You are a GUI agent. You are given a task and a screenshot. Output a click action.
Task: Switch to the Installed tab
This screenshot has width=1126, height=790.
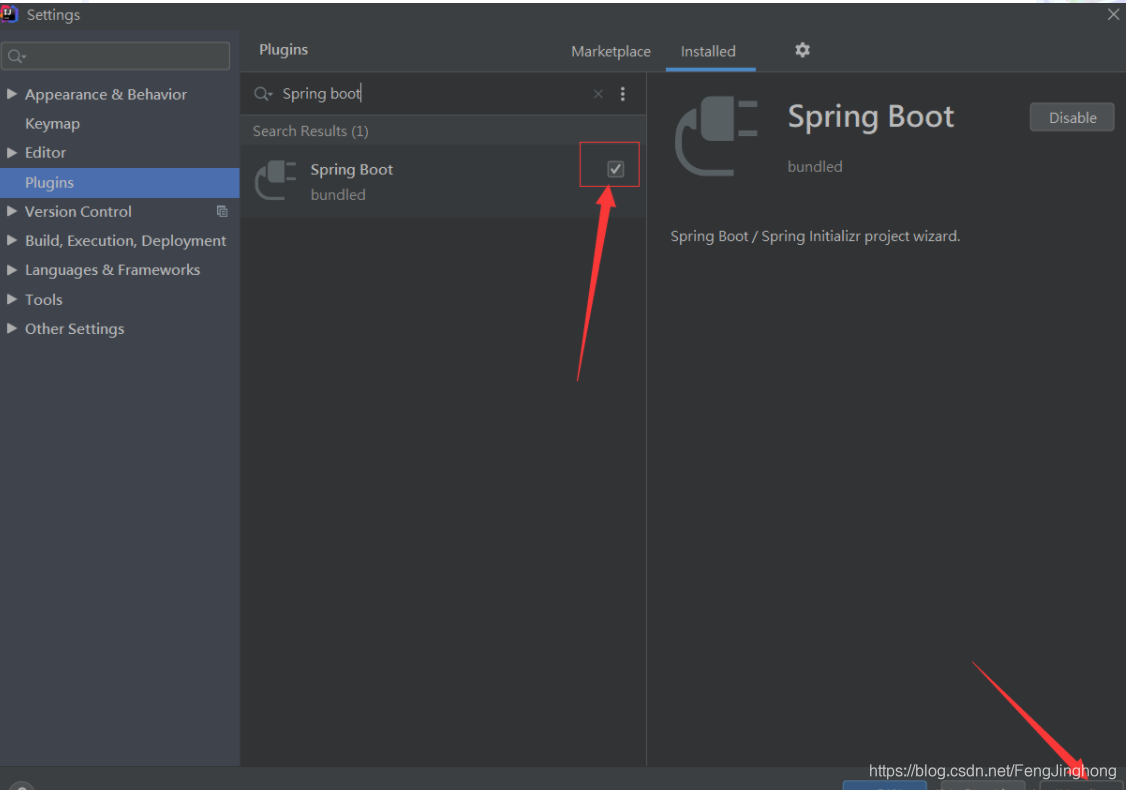(708, 52)
